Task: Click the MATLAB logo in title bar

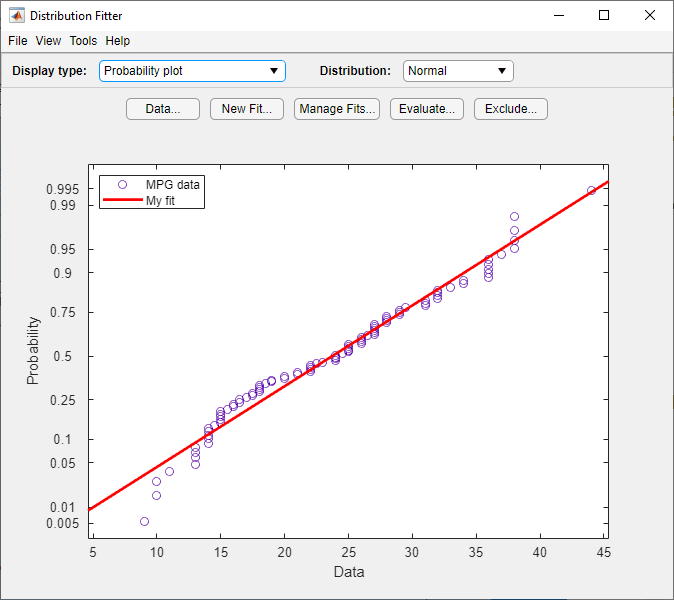Action: coord(17,15)
